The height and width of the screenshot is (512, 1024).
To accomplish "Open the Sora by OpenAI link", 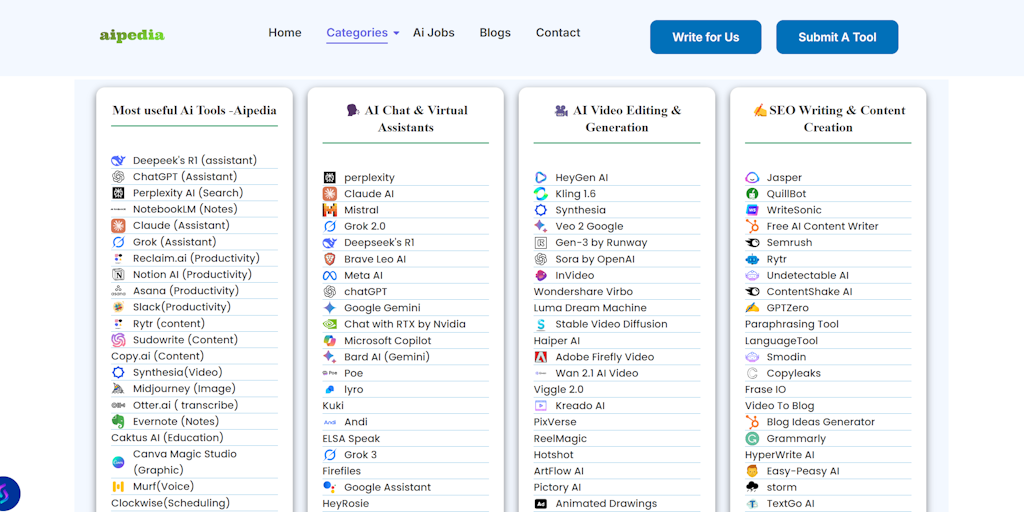I will (x=595, y=259).
